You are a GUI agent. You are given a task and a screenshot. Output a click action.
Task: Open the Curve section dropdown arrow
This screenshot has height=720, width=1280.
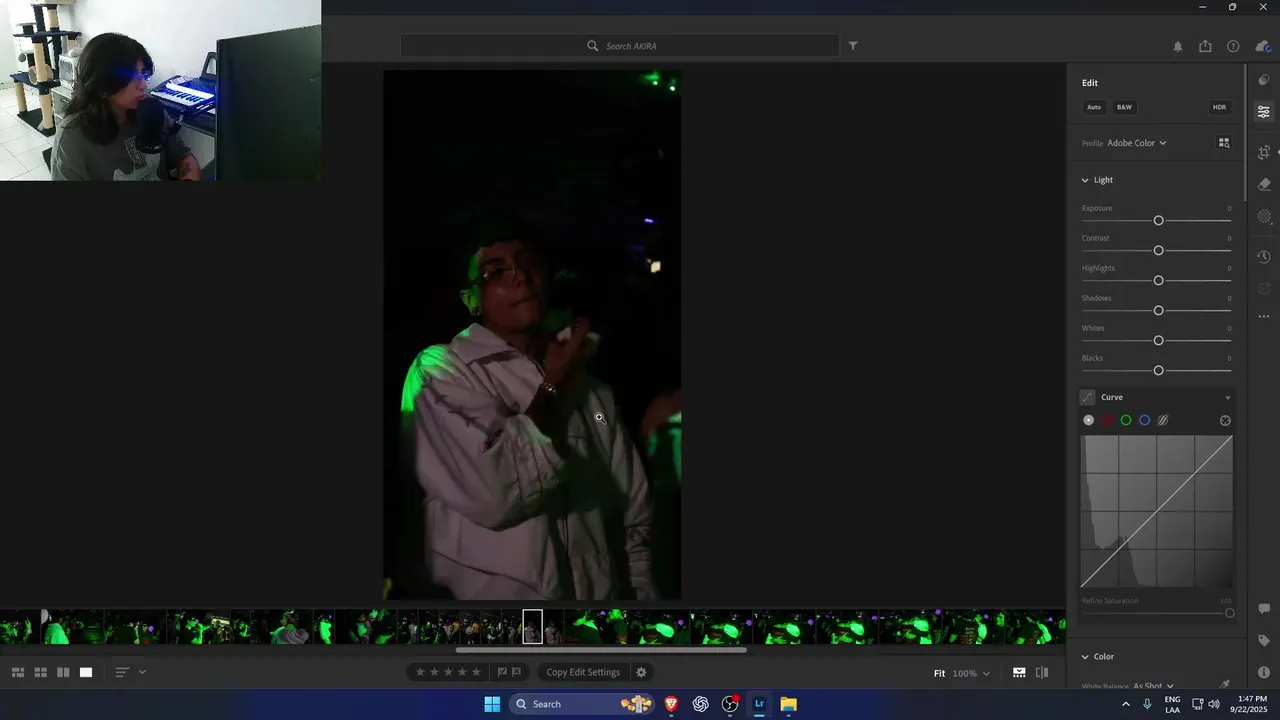point(1228,398)
